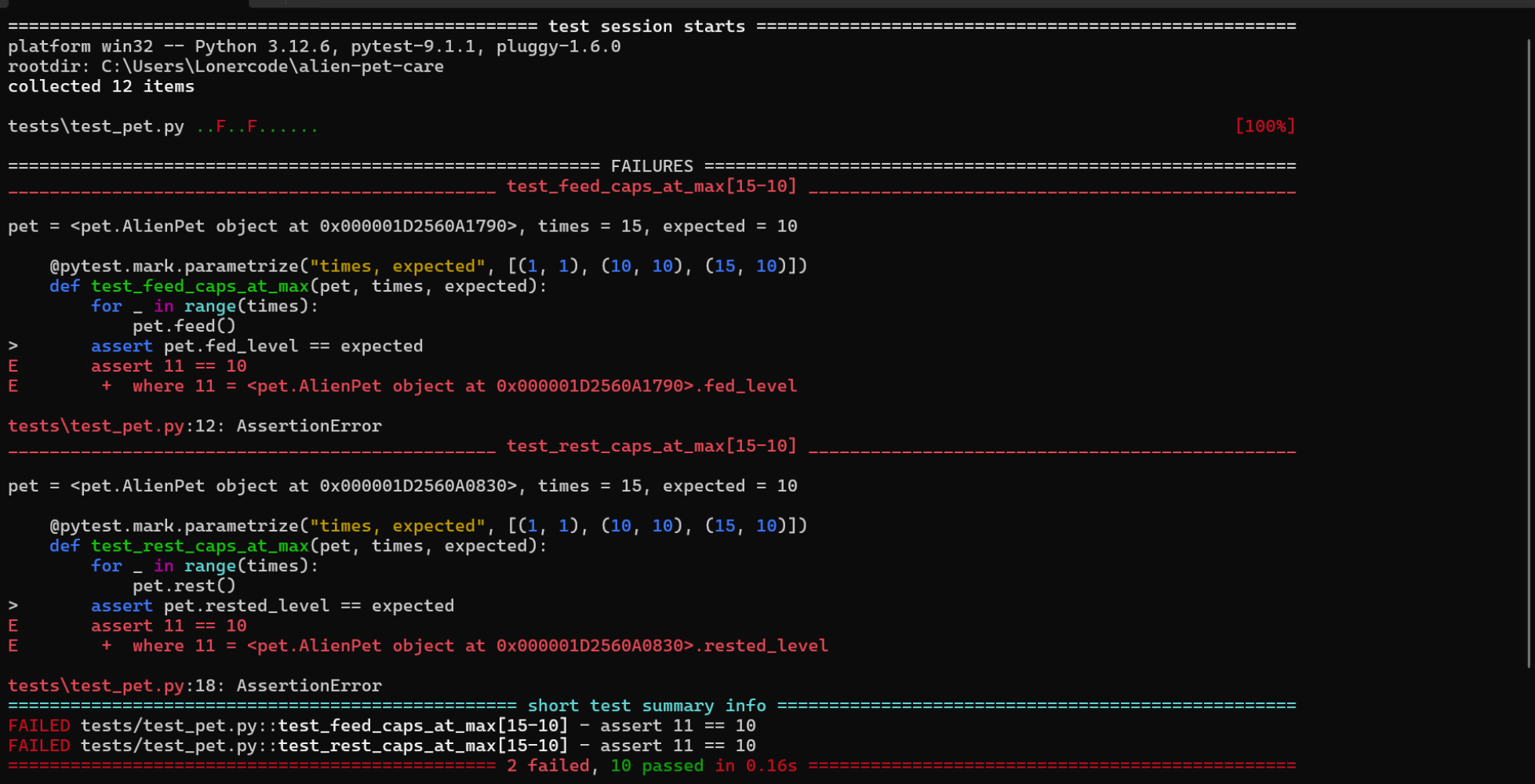Screen dimensions: 1535x784
Task: Click the test_feed_caps_at_max[15-10] failure header
Action: tap(651, 187)
